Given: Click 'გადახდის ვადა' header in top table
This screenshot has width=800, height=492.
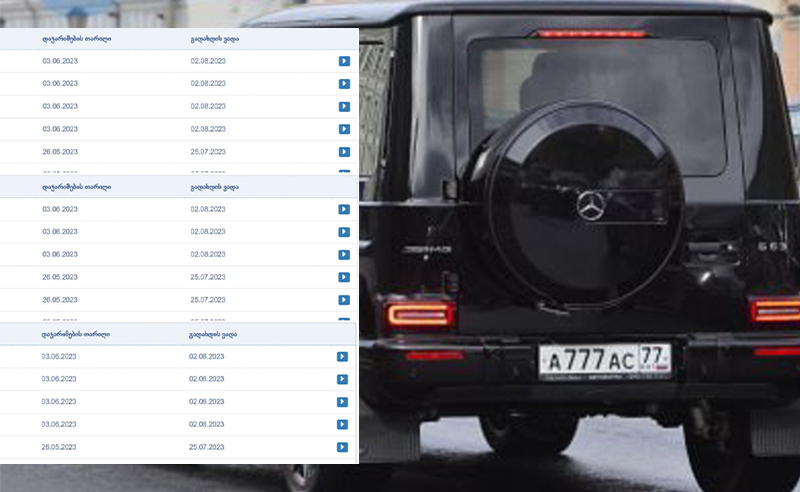Looking at the screenshot, I should 215,39.
